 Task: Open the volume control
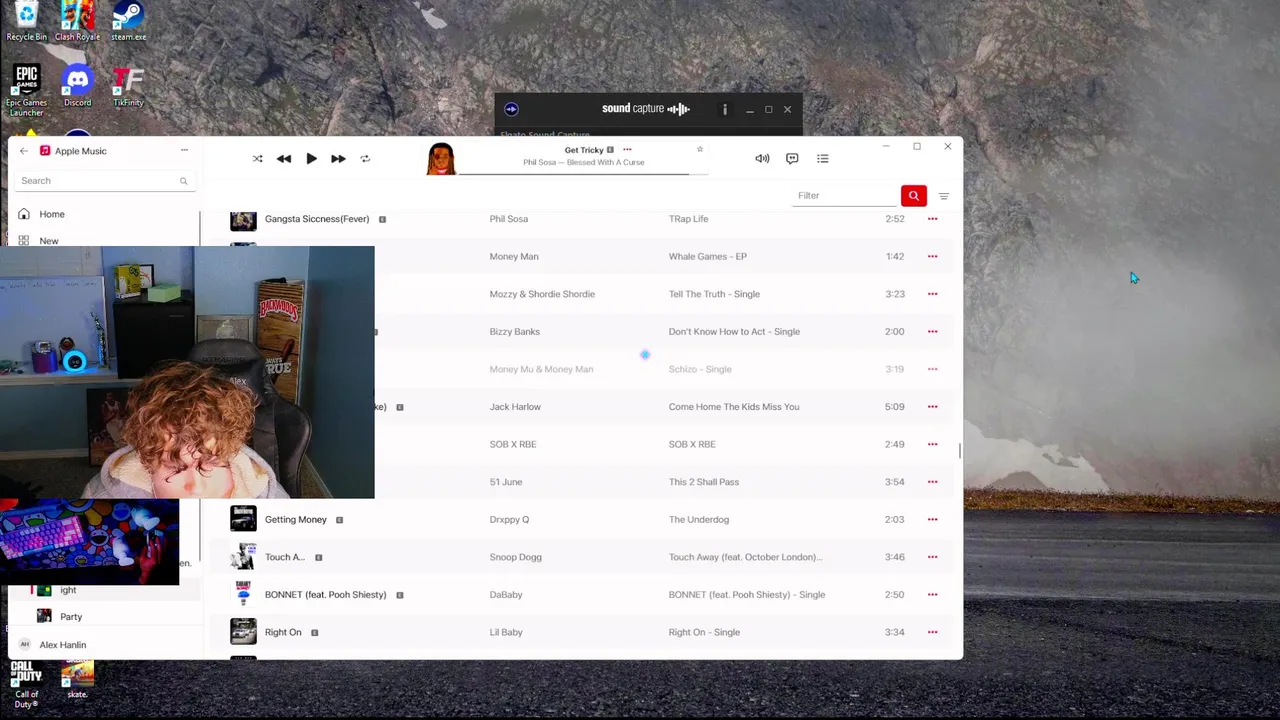click(x=762, y=159)
